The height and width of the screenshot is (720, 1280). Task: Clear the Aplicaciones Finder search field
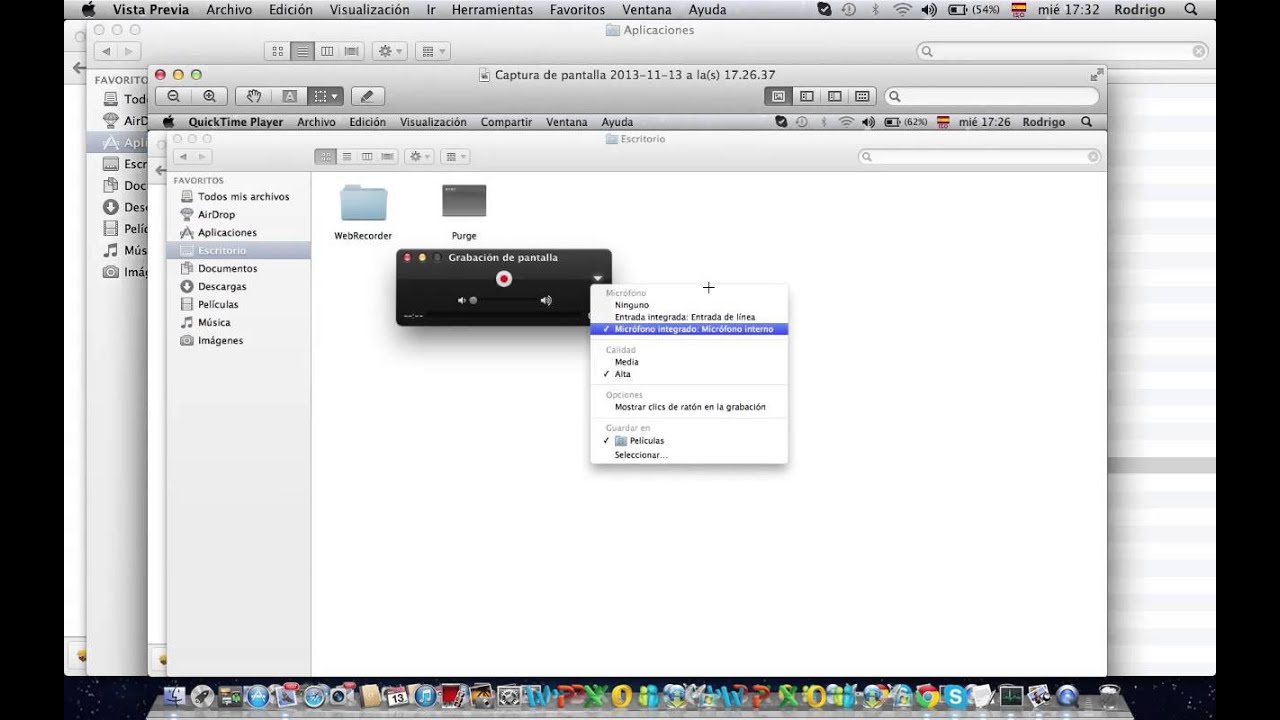click(1198, 51)
